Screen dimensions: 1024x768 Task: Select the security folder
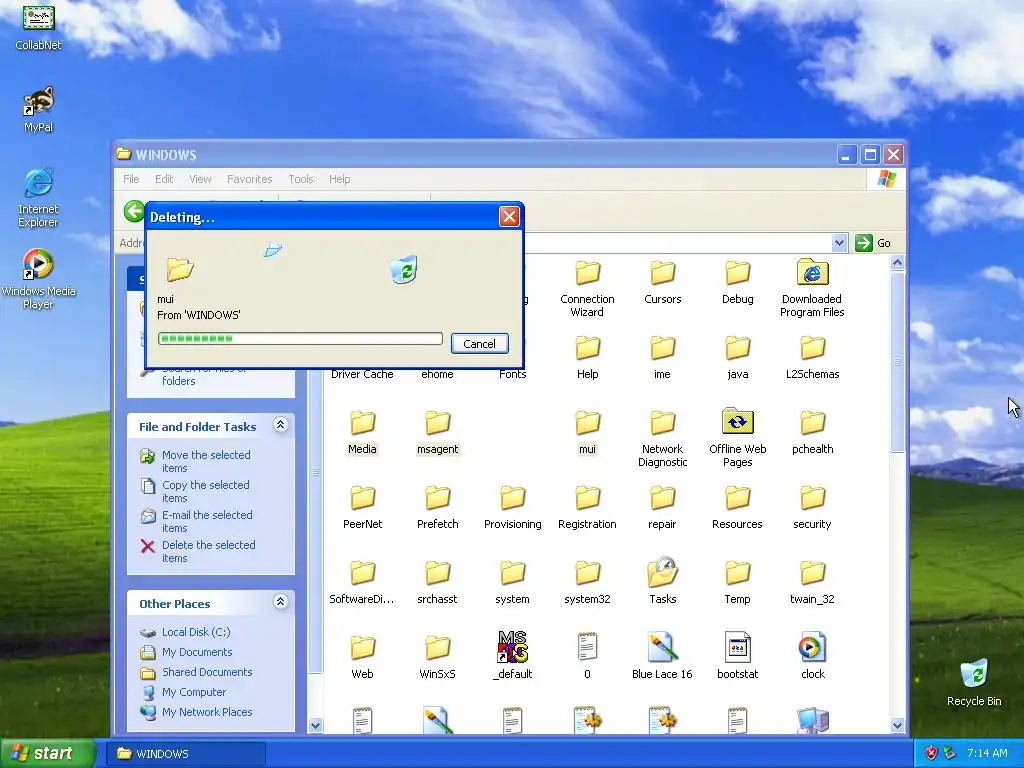pyautogui.click(x=812, y=507)
